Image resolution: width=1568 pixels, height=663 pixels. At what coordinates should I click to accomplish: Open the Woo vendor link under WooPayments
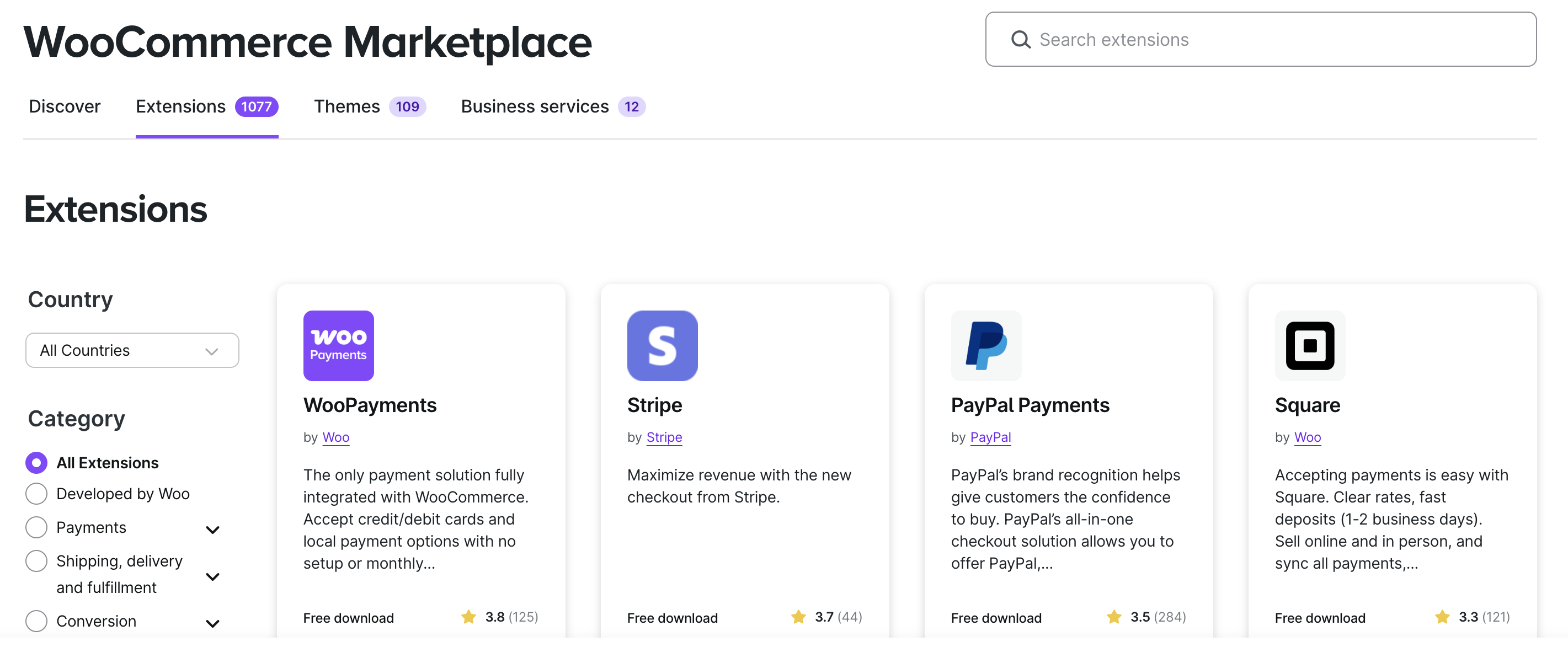pyautogui.click(x=336, y=437)
